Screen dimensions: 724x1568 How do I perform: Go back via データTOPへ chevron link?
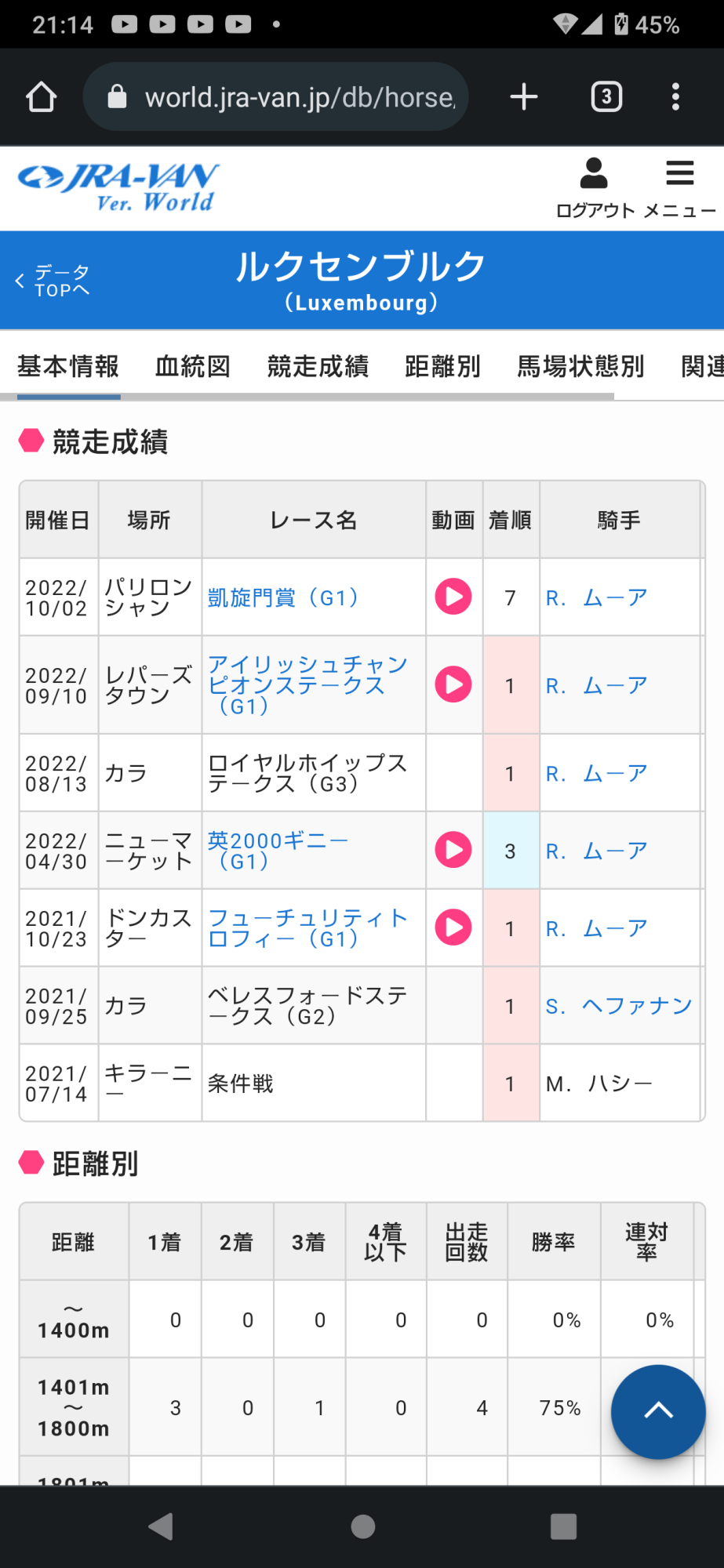click(x=53, y=281)
